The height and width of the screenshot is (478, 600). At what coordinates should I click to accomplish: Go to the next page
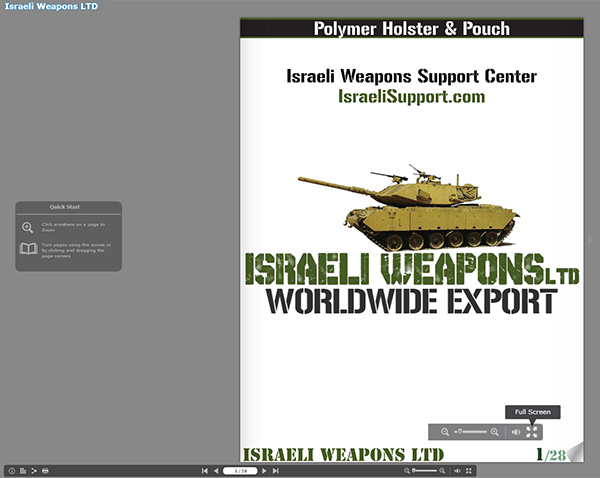(x=264, y=471)
